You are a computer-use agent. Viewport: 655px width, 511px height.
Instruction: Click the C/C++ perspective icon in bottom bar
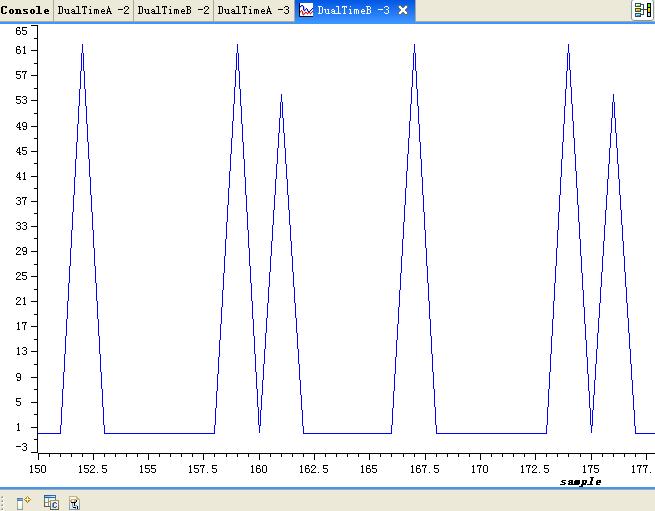pyautogui.click(x=51, y=502)
